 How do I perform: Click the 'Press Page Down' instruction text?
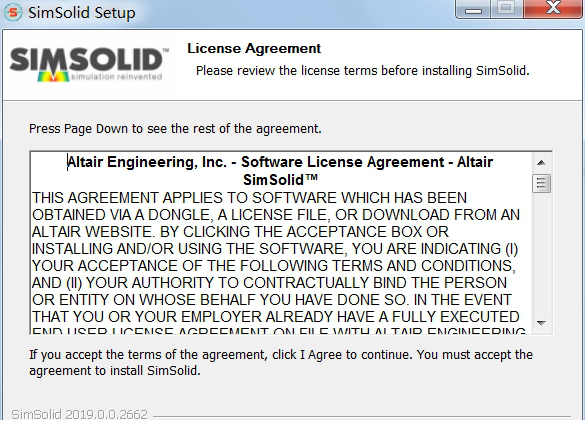pyautogui.click(x=175, y=129)
